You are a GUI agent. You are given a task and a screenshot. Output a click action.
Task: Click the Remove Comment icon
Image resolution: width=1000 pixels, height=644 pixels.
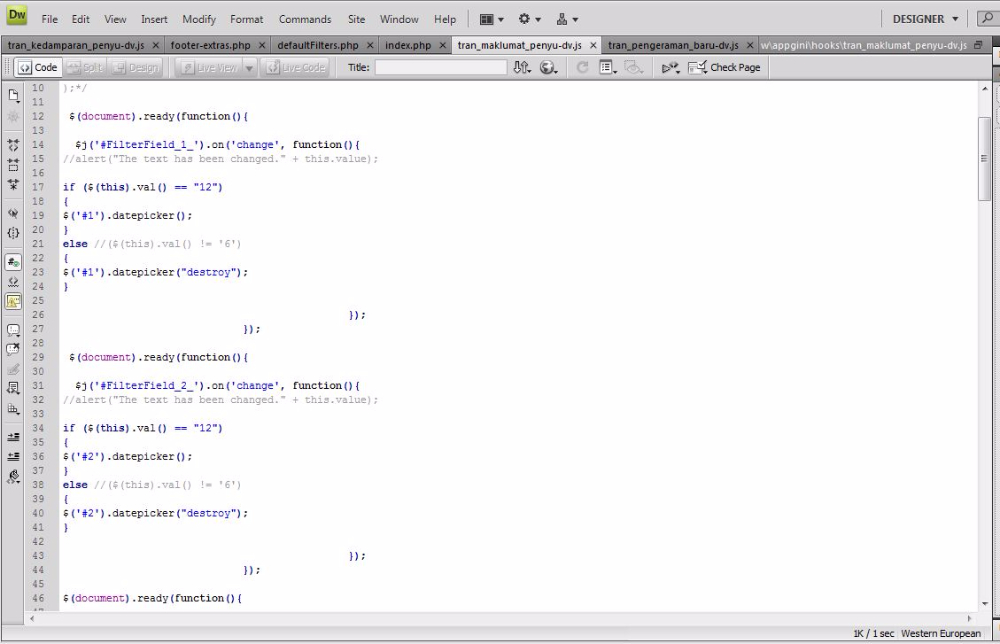[13, 349]
